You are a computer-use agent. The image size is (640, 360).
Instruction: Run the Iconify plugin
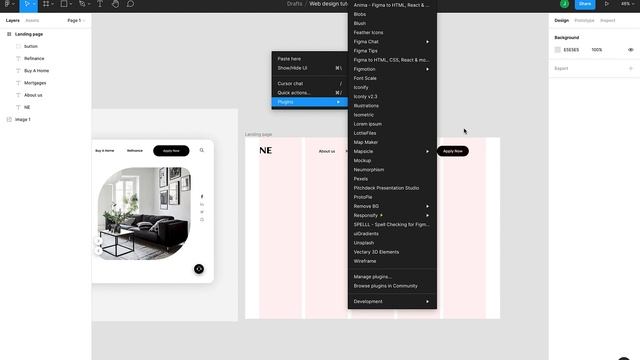click(x=392, y=87)
